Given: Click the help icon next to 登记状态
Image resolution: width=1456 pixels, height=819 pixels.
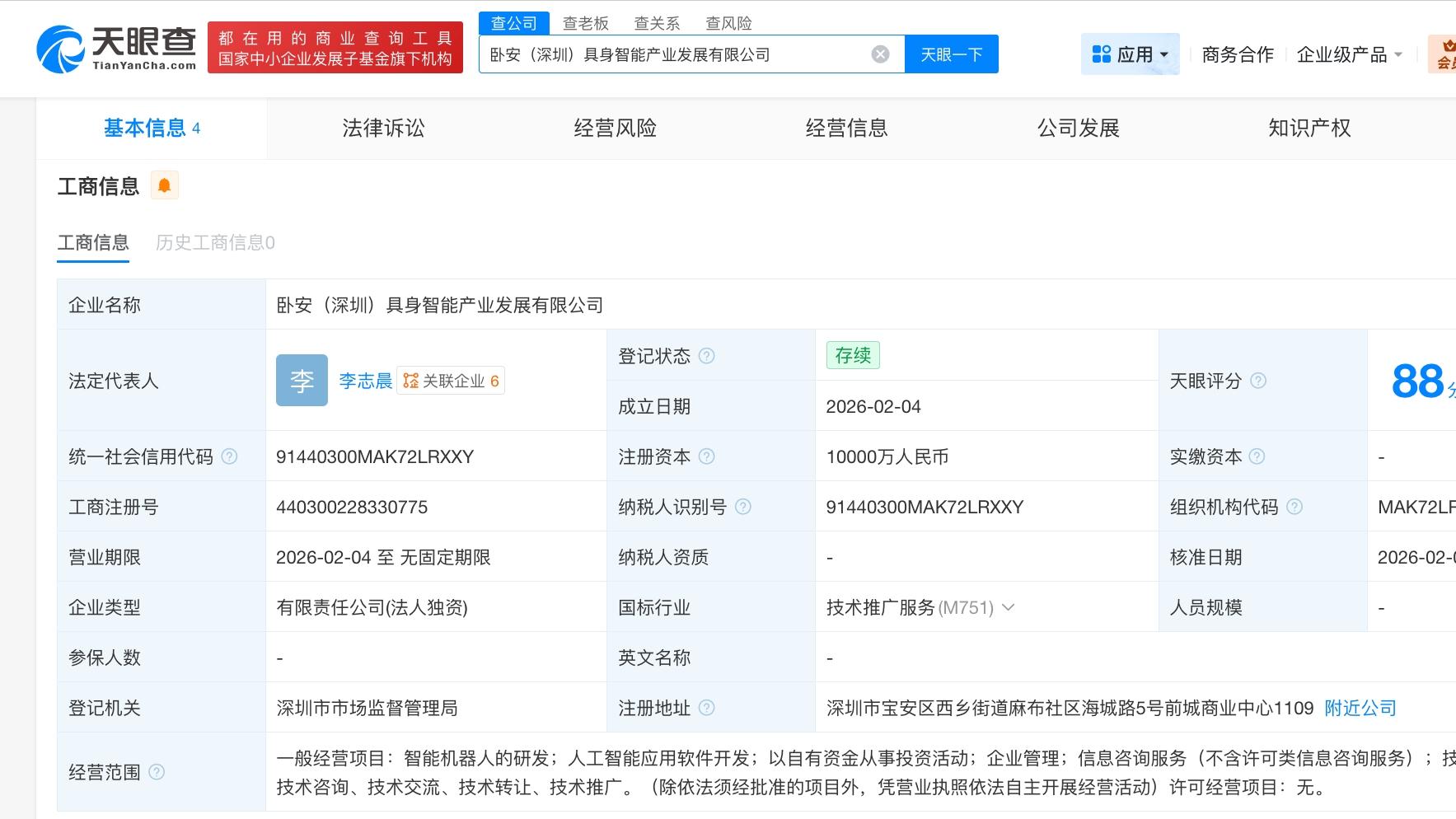Looking at the screenshot, I should (706, 356).
